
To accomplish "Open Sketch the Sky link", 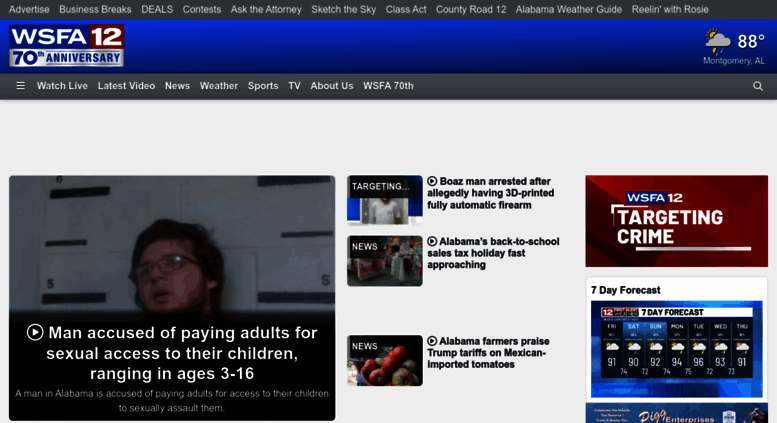I will 343,9.
